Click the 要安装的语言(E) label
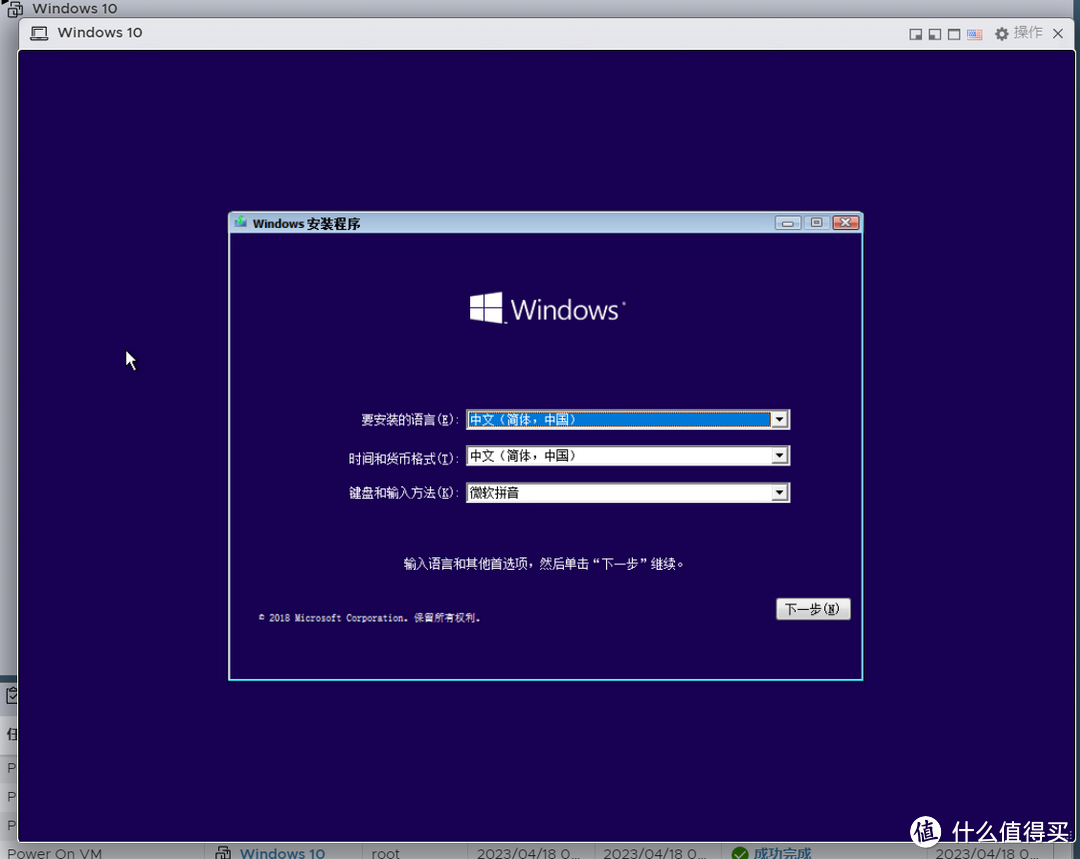 pyautogui.click(x=409, y=420)
